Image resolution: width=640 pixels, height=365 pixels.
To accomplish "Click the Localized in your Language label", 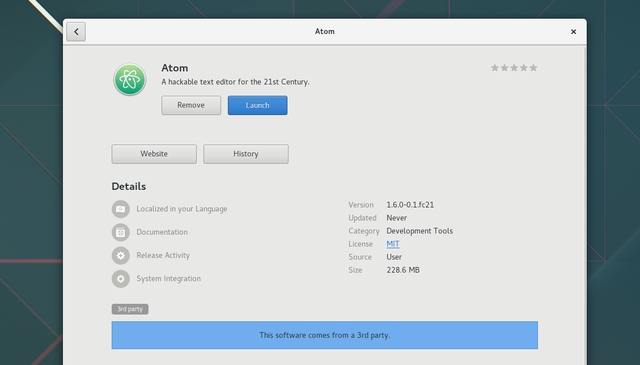I will (x=182, y=209).
